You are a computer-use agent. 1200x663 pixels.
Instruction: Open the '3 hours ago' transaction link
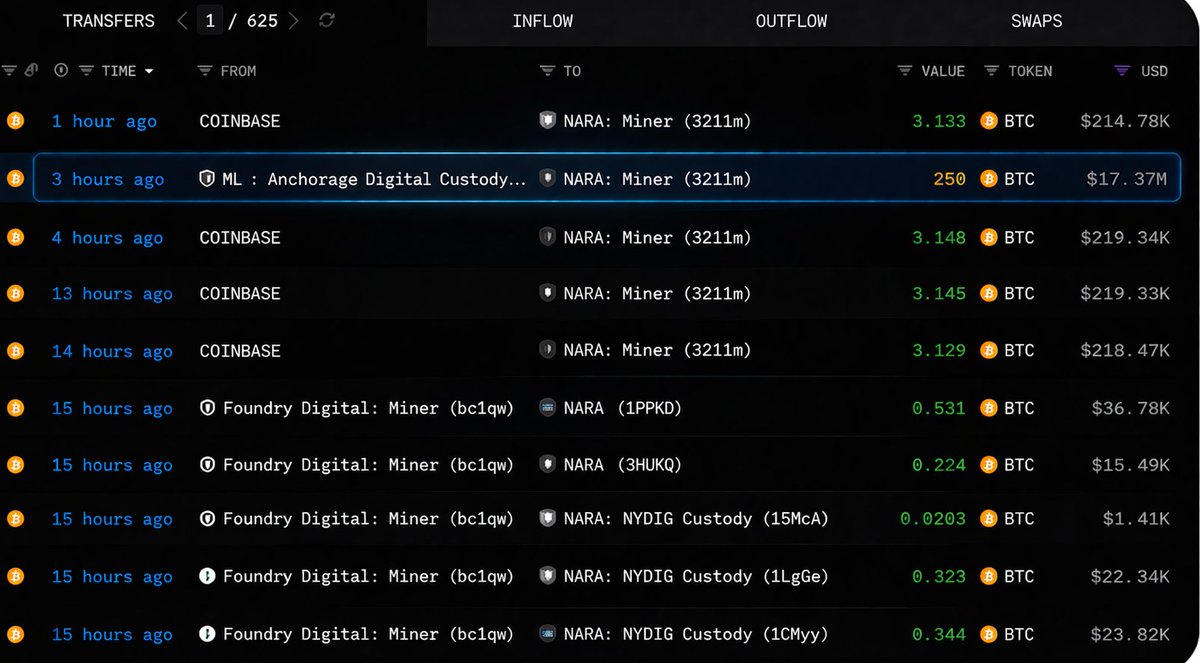107,179
